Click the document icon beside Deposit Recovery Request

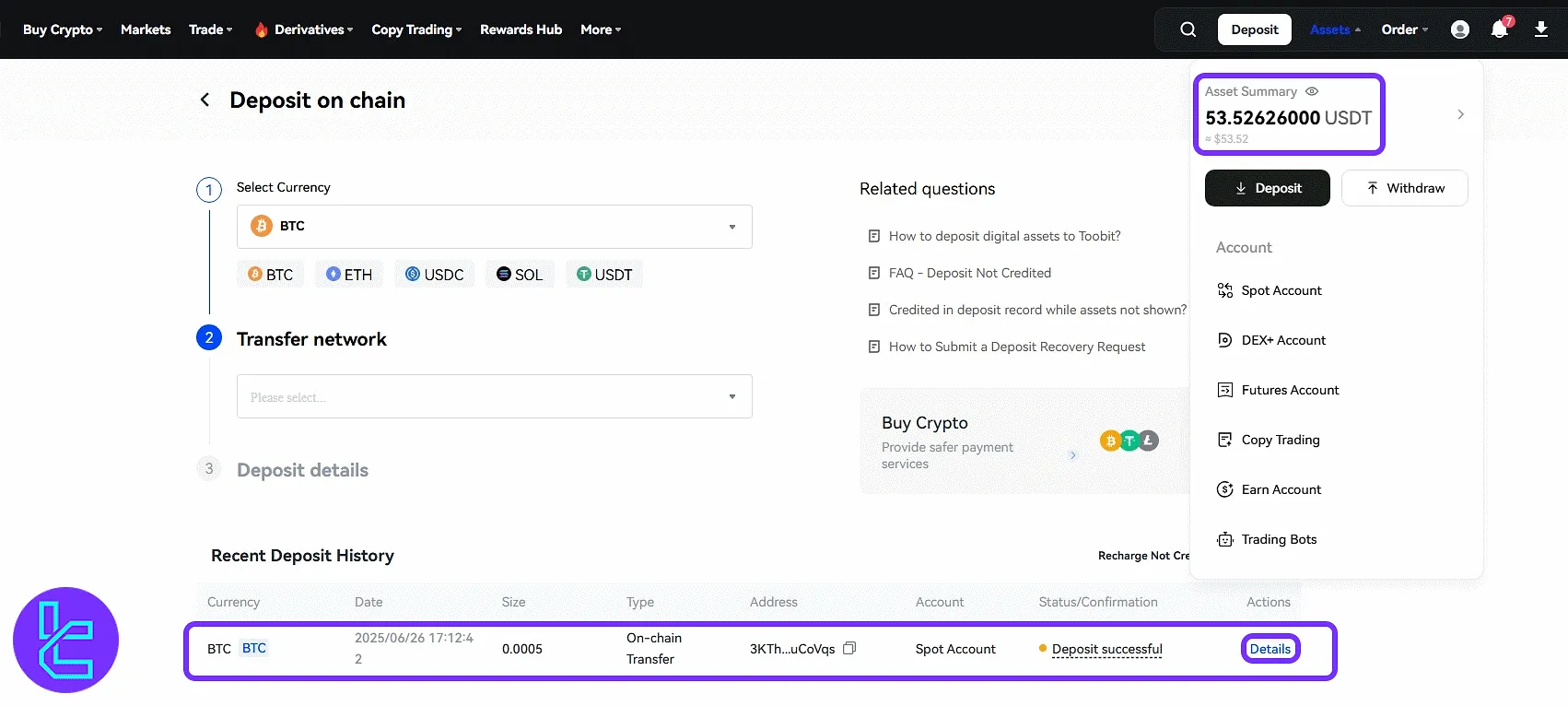[x=873, y=347]
